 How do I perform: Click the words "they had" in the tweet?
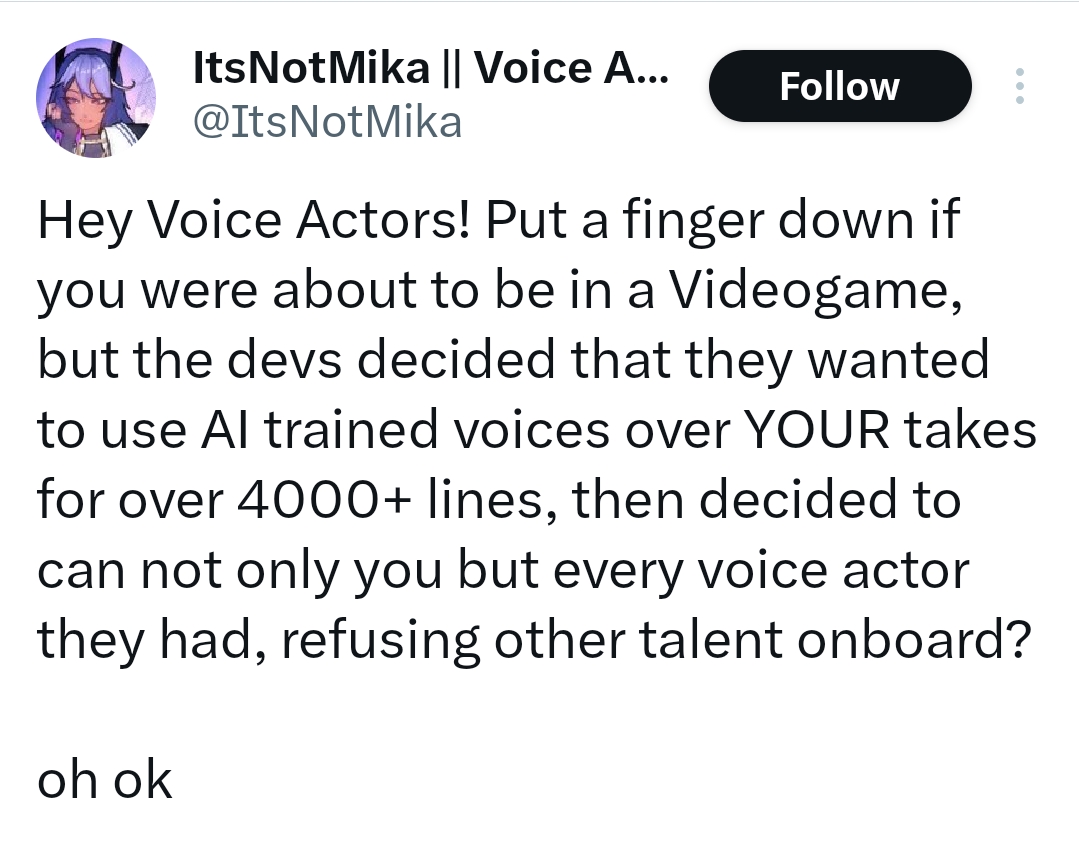point(150,641)
